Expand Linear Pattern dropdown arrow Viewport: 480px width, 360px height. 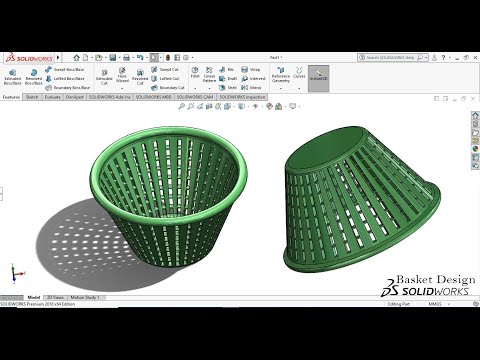tap(209, 88)
